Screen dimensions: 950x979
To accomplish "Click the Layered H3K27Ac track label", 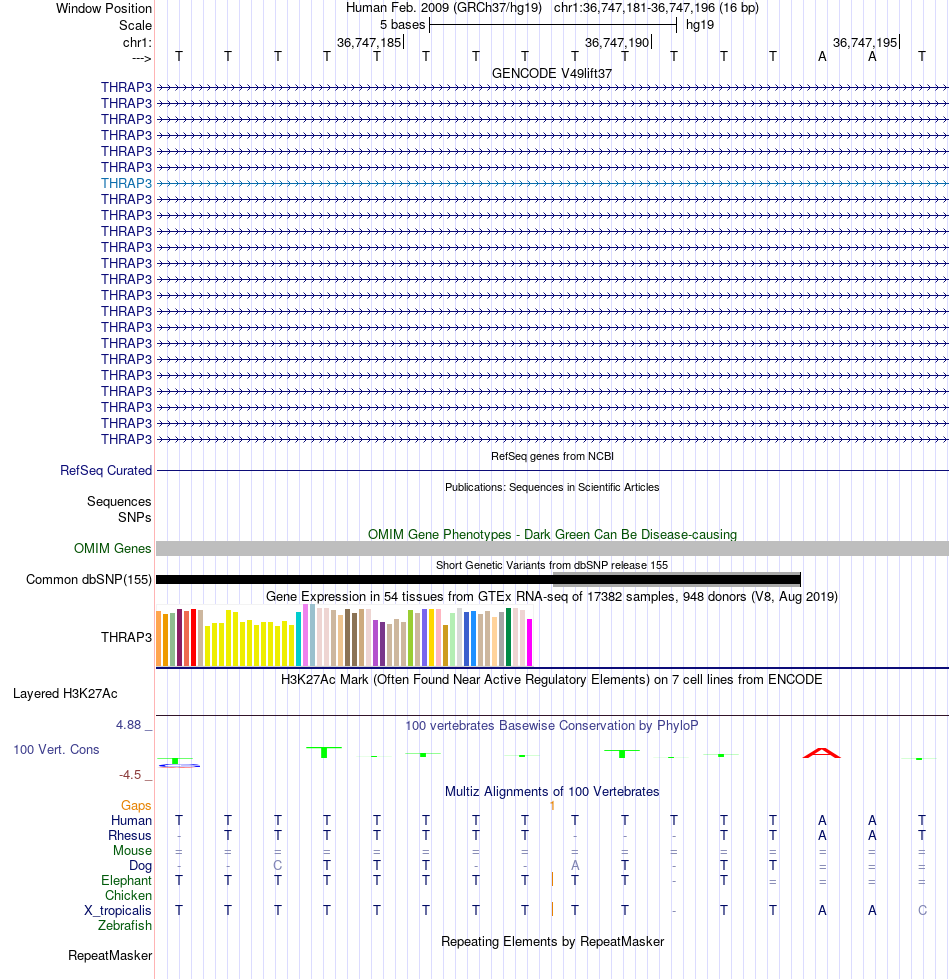I will (65, 694).
